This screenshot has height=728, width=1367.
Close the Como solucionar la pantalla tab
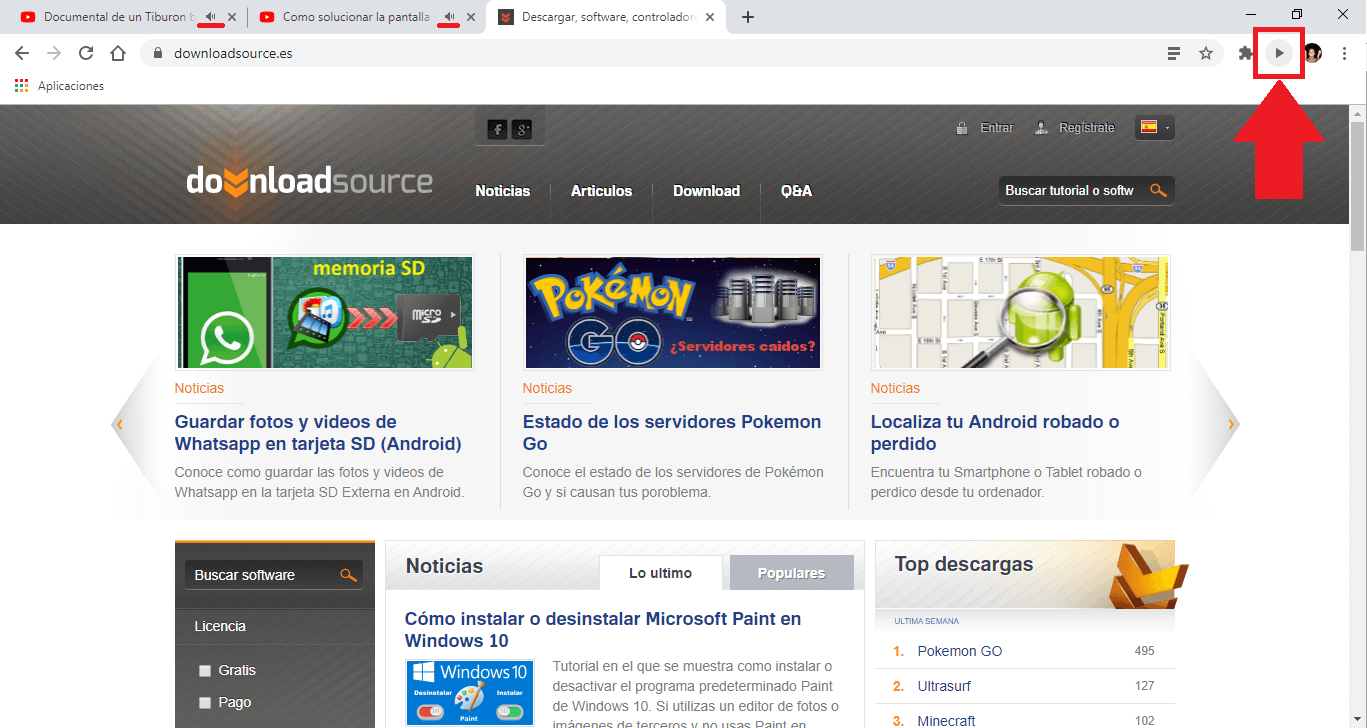(471, 17)
